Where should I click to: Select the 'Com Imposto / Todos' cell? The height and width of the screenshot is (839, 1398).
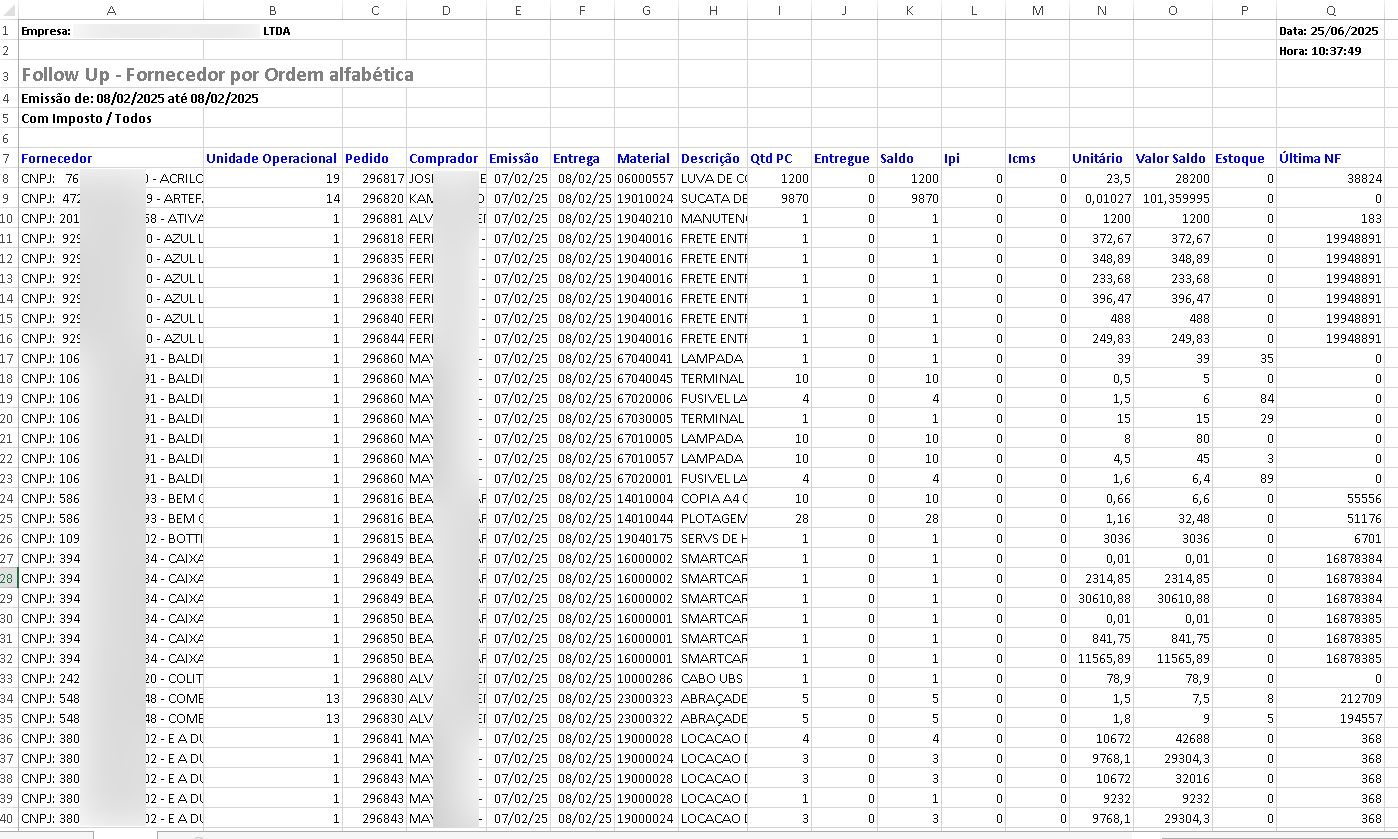pos(87,118)
